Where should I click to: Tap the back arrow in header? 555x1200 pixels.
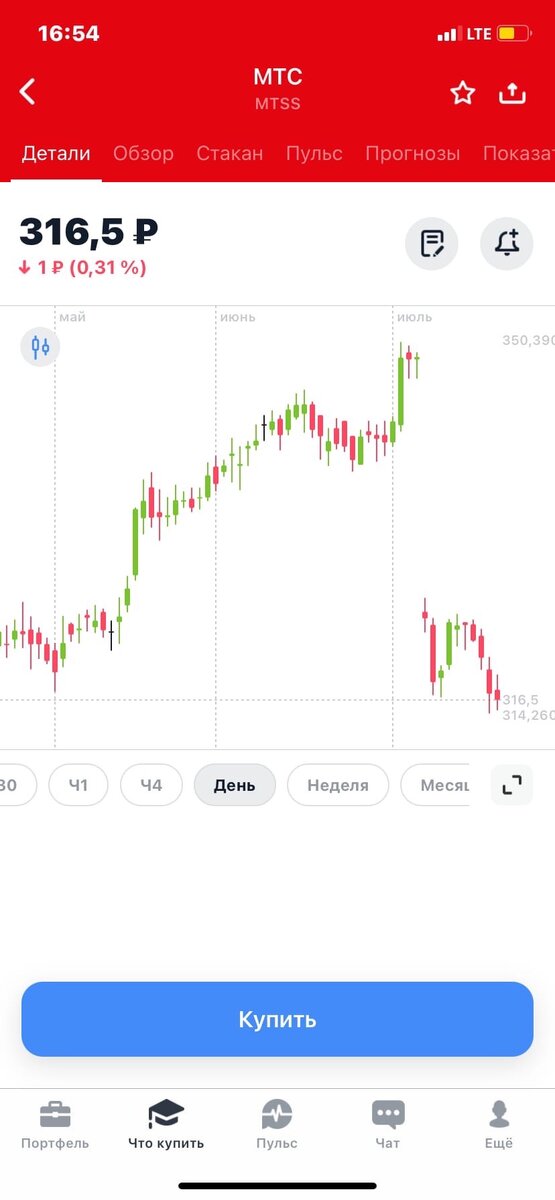(x=28, y=92)
